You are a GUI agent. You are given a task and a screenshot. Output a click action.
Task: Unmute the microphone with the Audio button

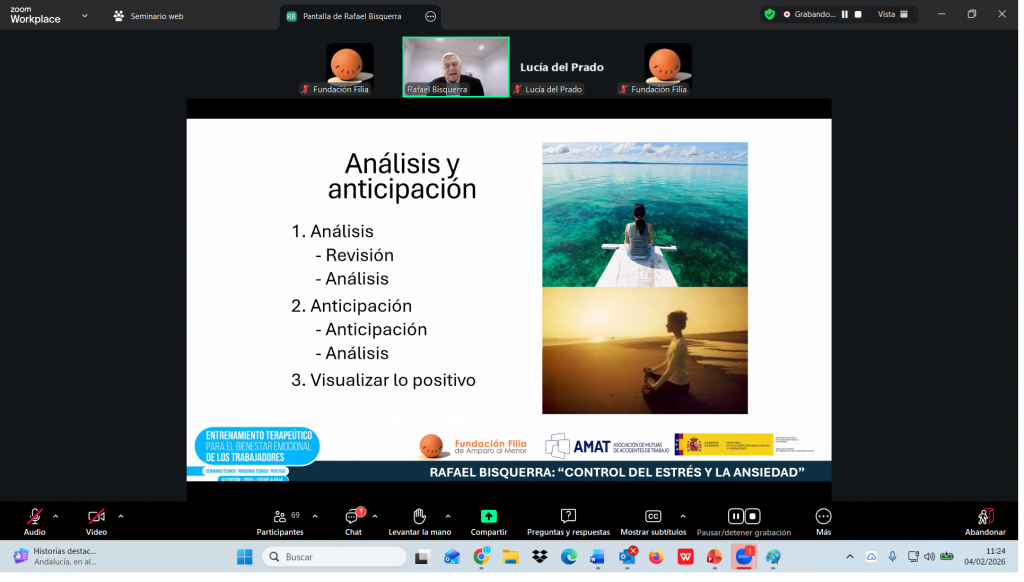[x=35, y=517]
